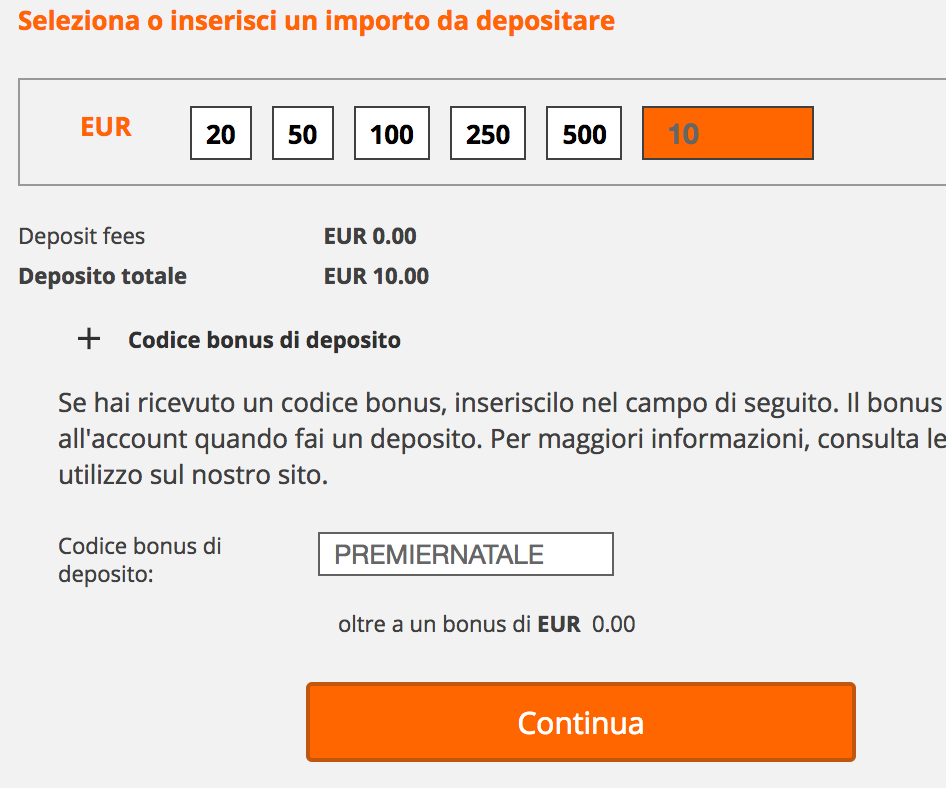Image resolution: width=946 pixels, height=788 pixels.
Task: Click the Se hai ricevuto un codice bonus paragraph
Action: coord(502,439)
